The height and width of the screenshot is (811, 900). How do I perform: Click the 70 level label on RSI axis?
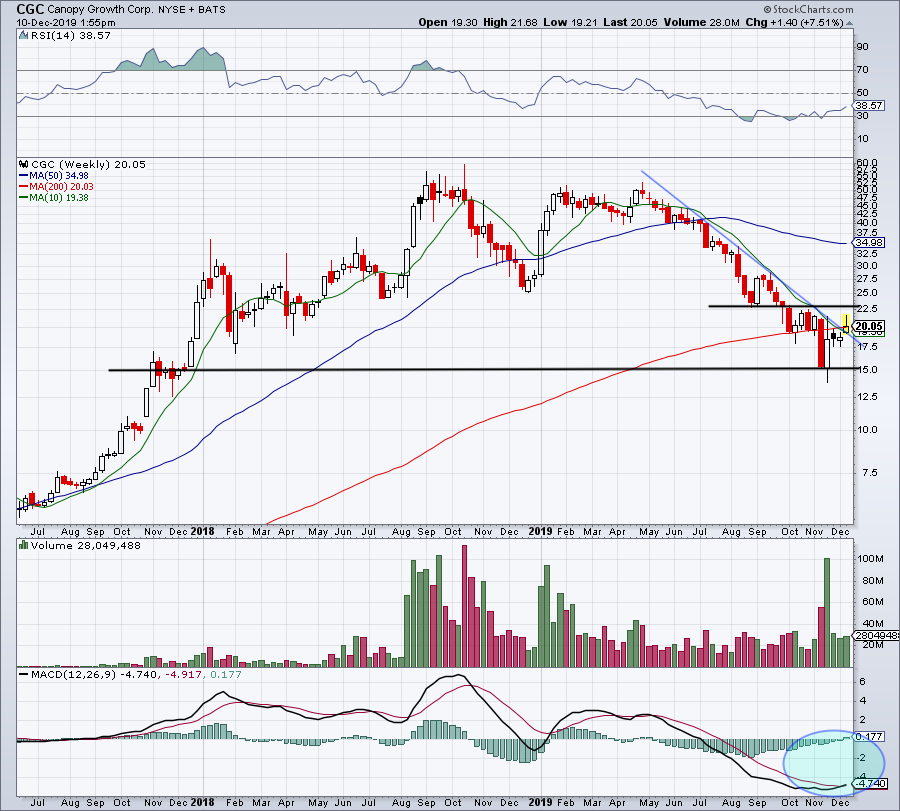[x=863, y=69]
